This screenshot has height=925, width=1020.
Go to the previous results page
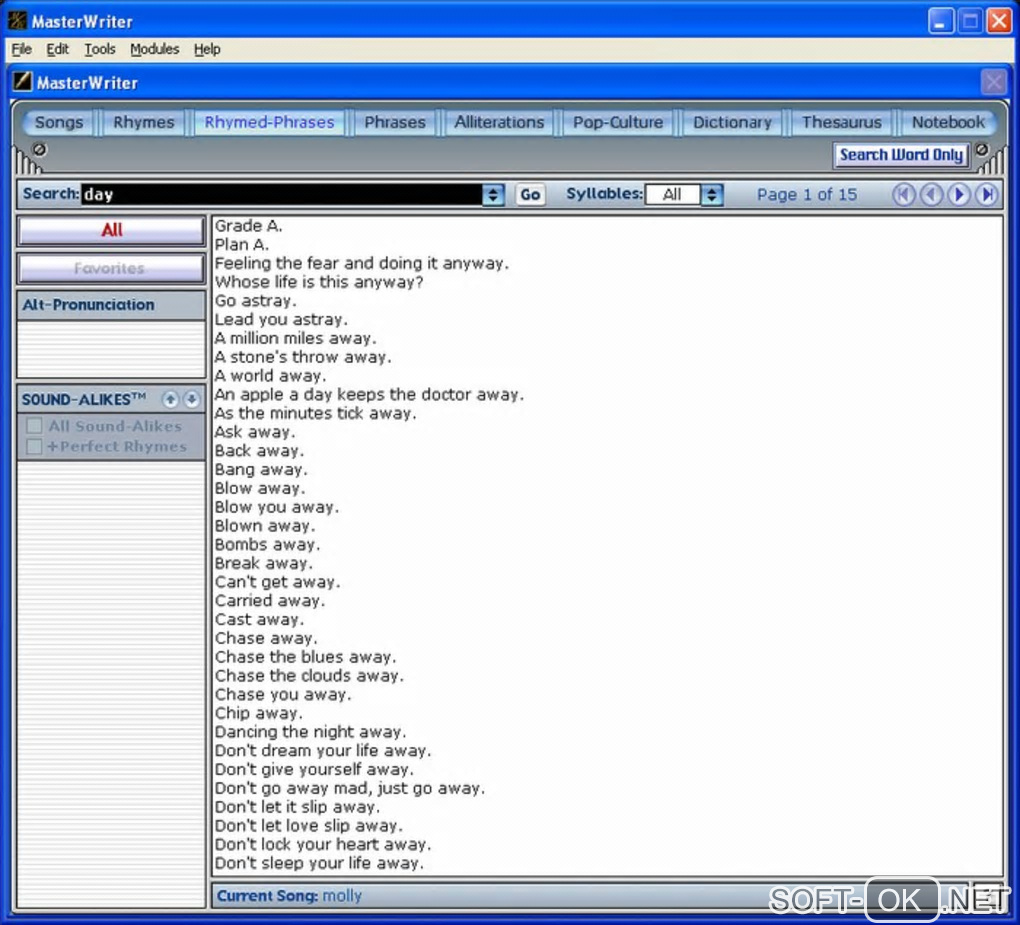pyautogui.click(x=931, y=194)
